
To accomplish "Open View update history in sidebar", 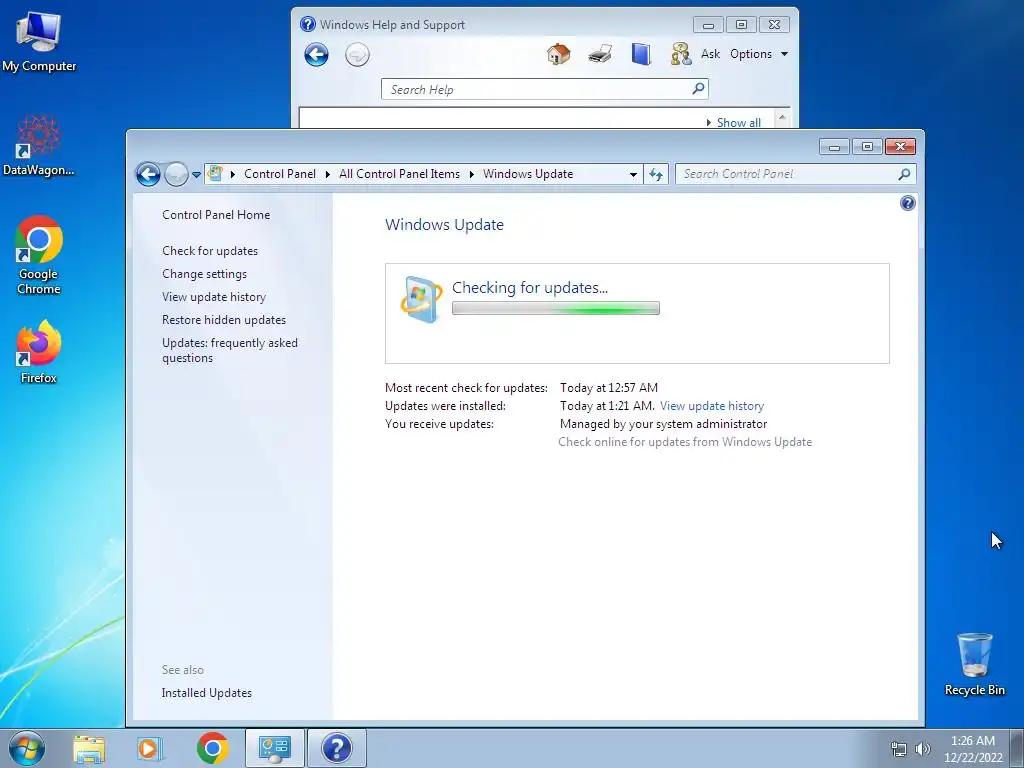I will [214, 297].
